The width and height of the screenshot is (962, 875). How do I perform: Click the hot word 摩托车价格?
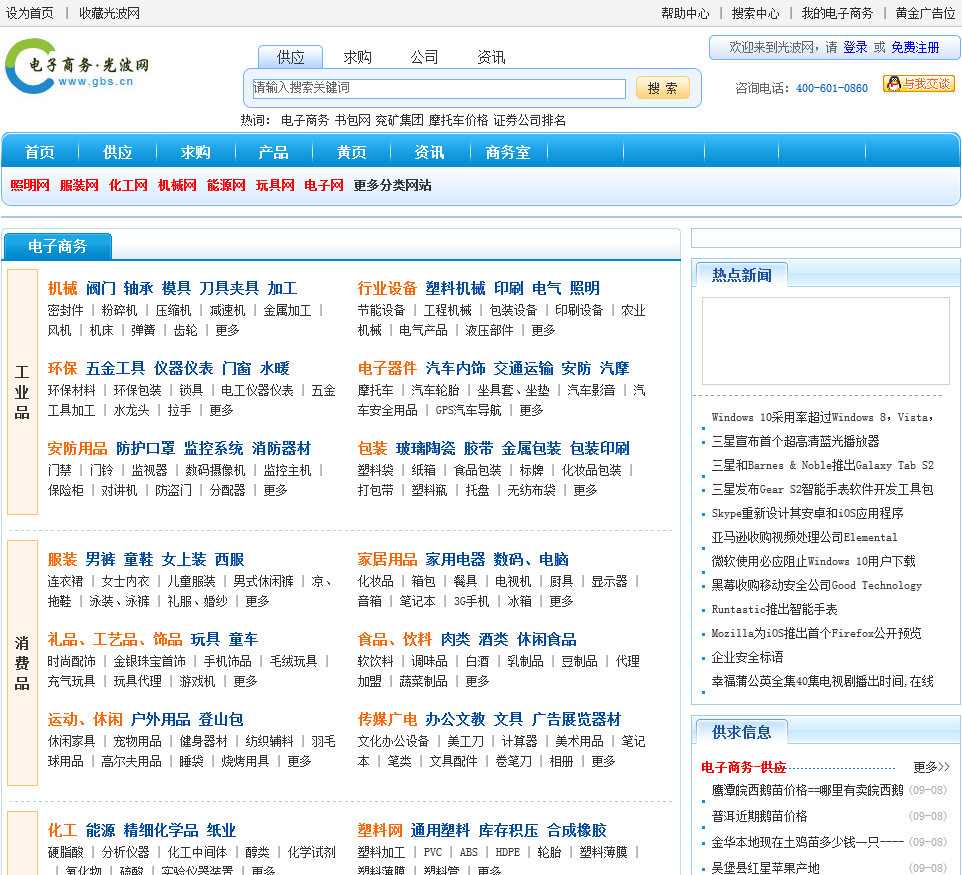(458, 120)
